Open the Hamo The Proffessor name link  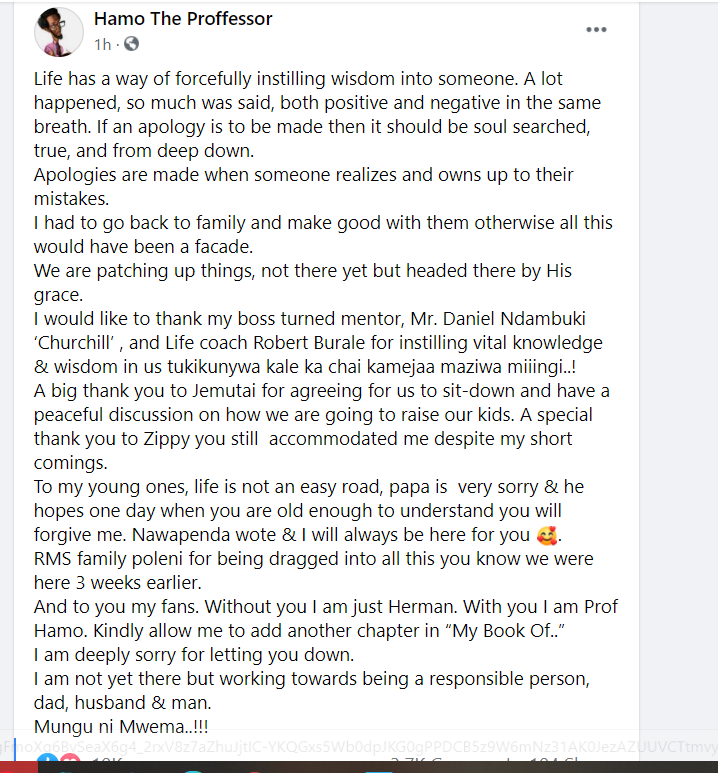point(183,19)
